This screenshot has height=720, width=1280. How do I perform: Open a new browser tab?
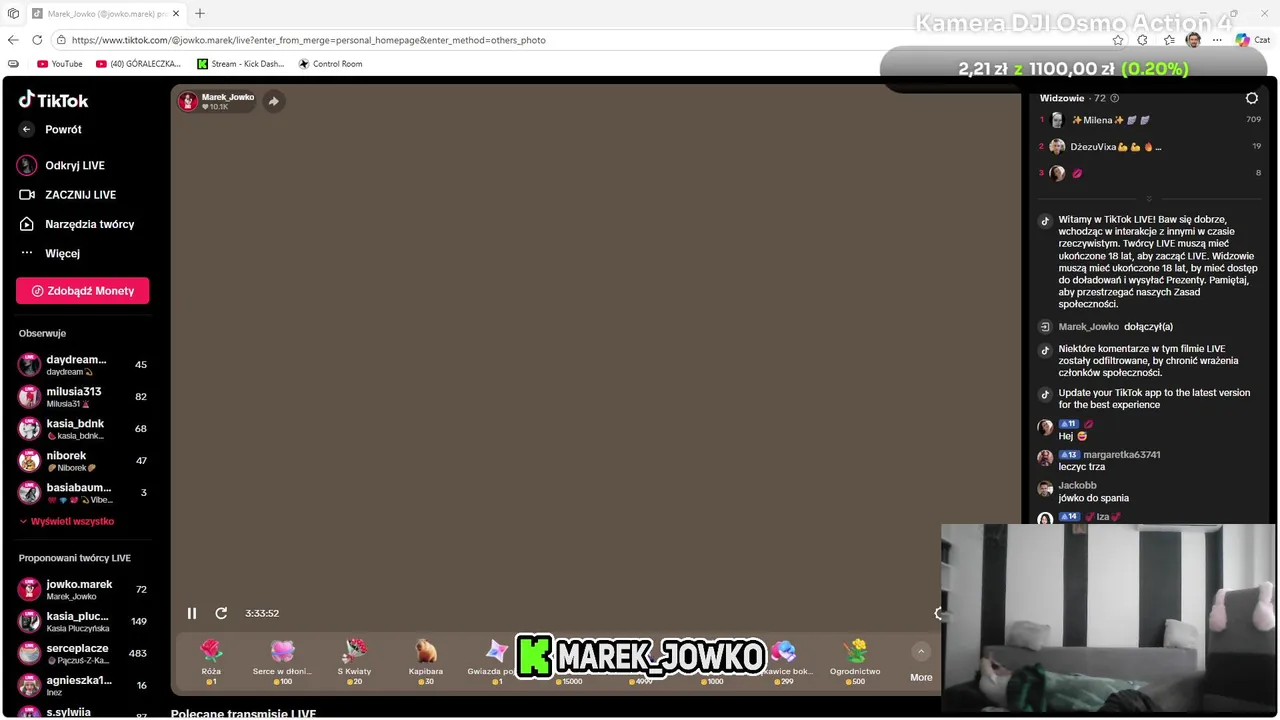pos(200,13)
